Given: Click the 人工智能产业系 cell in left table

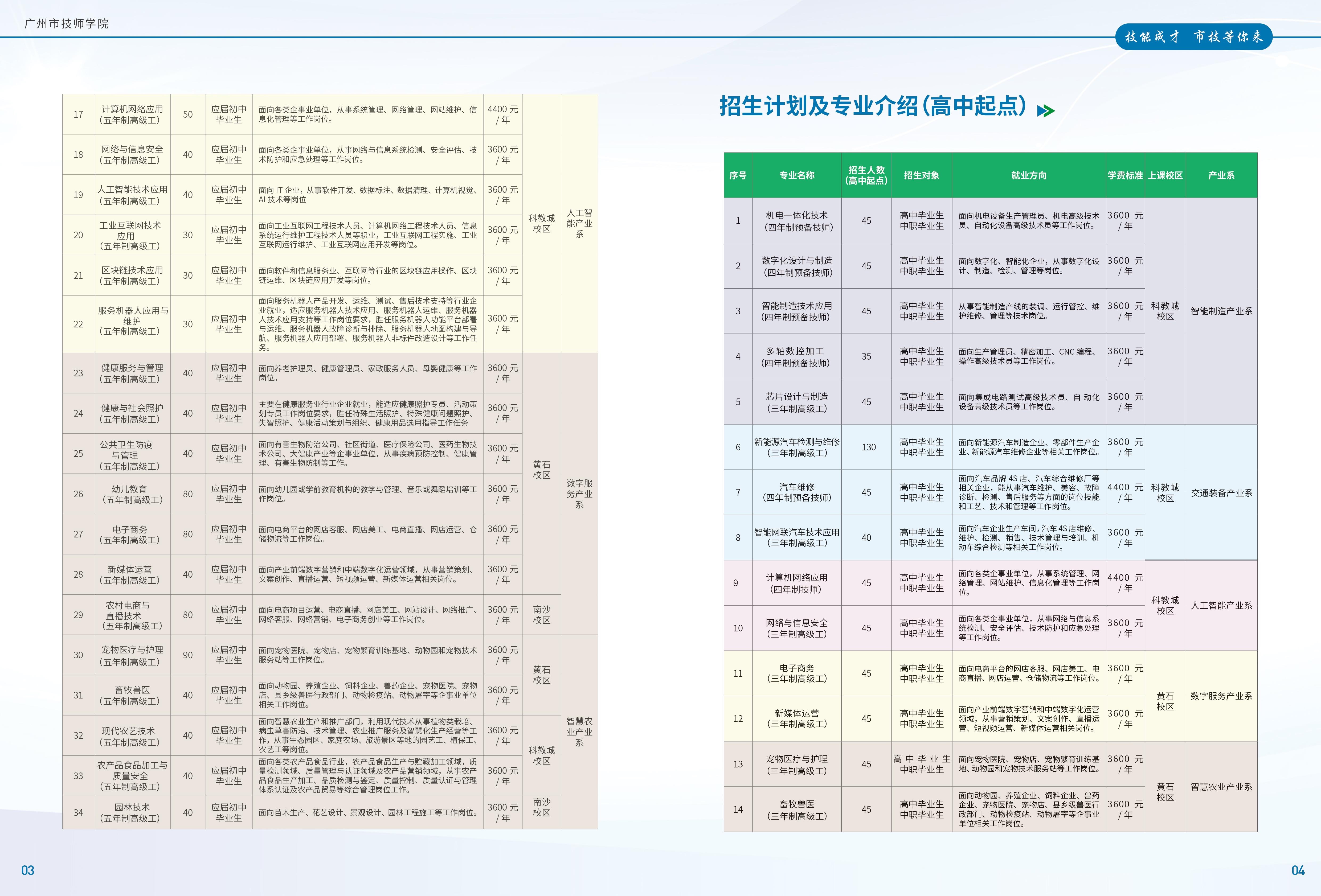Looking at the screenshot, I should click(x=579, y=223).
